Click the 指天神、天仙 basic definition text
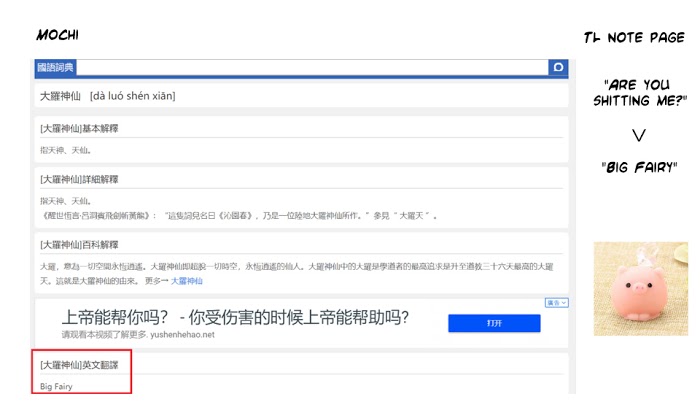Screen dimensions: 700x413 coord(65,151)
